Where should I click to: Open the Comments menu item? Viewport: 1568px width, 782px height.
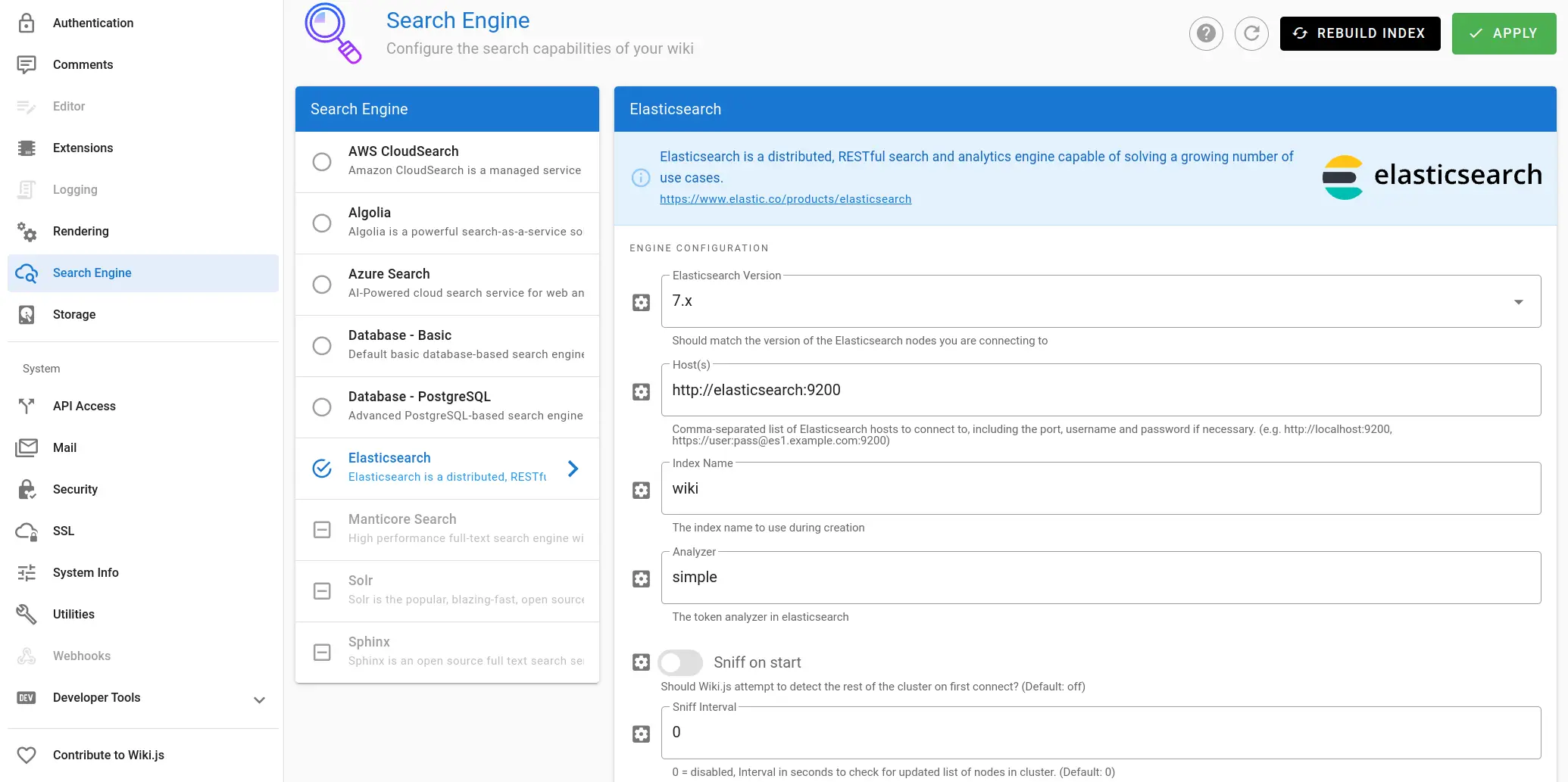point(143,64)
